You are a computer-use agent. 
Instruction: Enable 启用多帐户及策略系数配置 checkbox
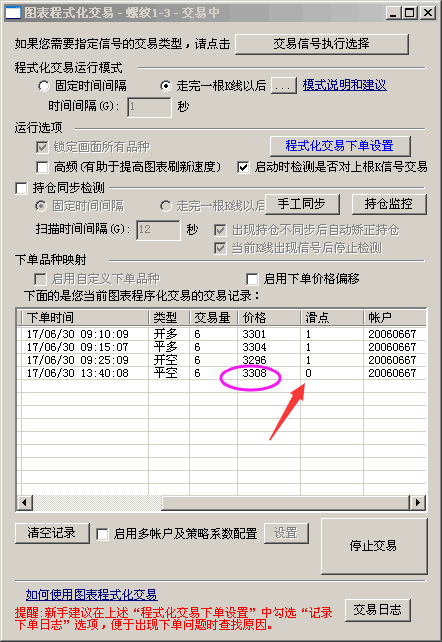pyautogui.click(x=102, y=534)
